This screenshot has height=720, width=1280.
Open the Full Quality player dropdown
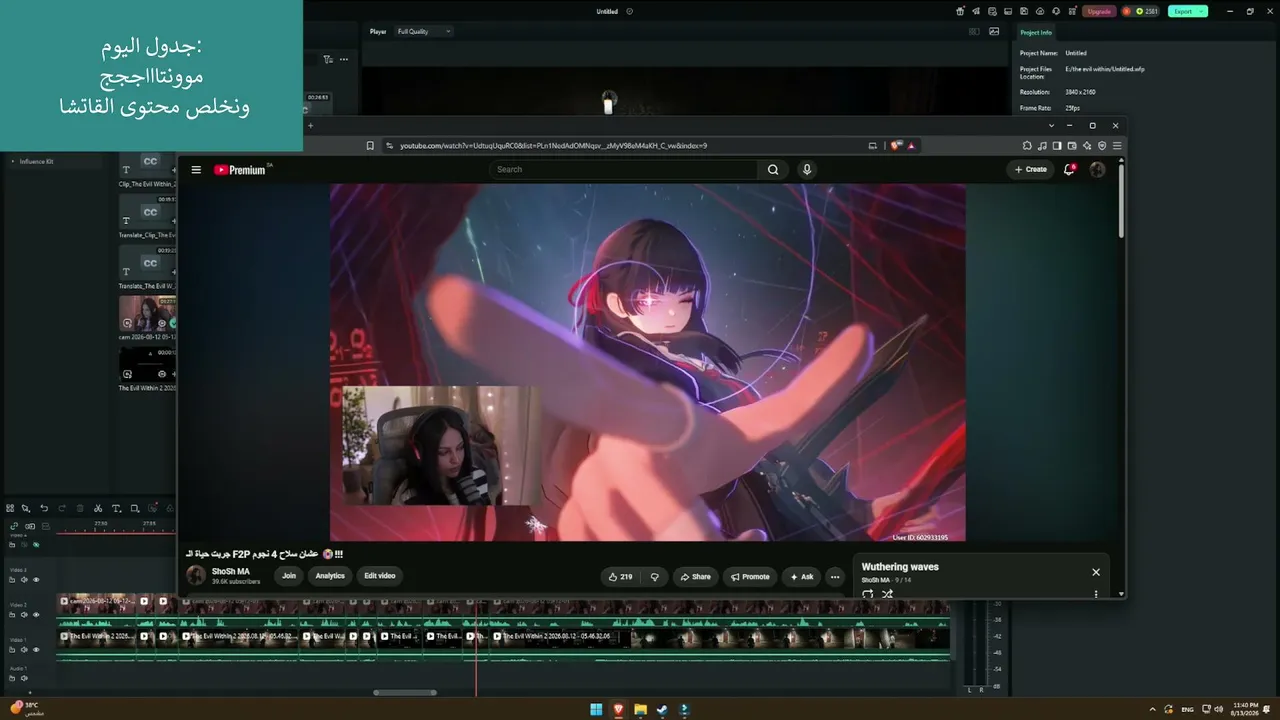coord(424,32)
